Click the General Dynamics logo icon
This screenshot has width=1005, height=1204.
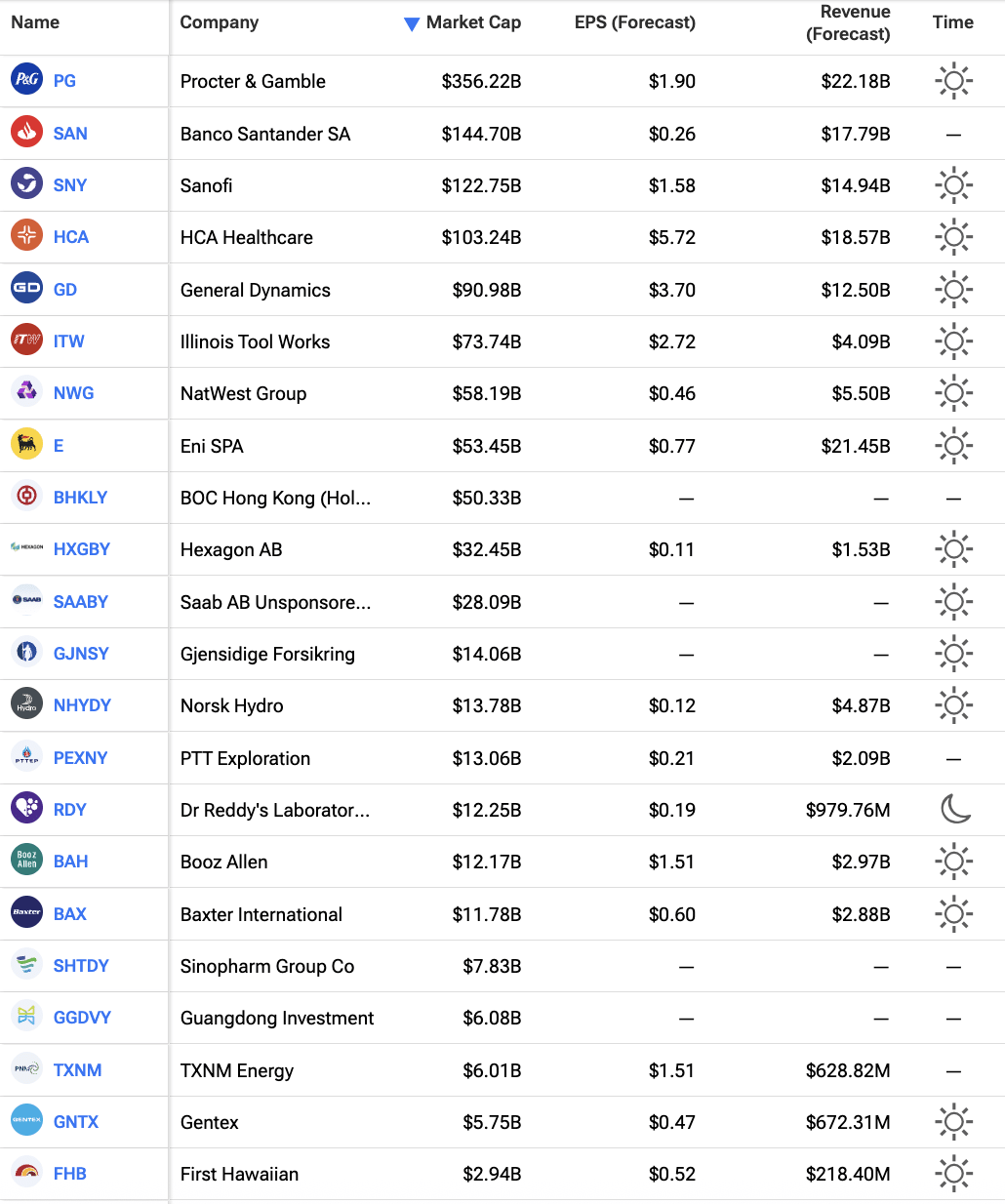point(26,289)
